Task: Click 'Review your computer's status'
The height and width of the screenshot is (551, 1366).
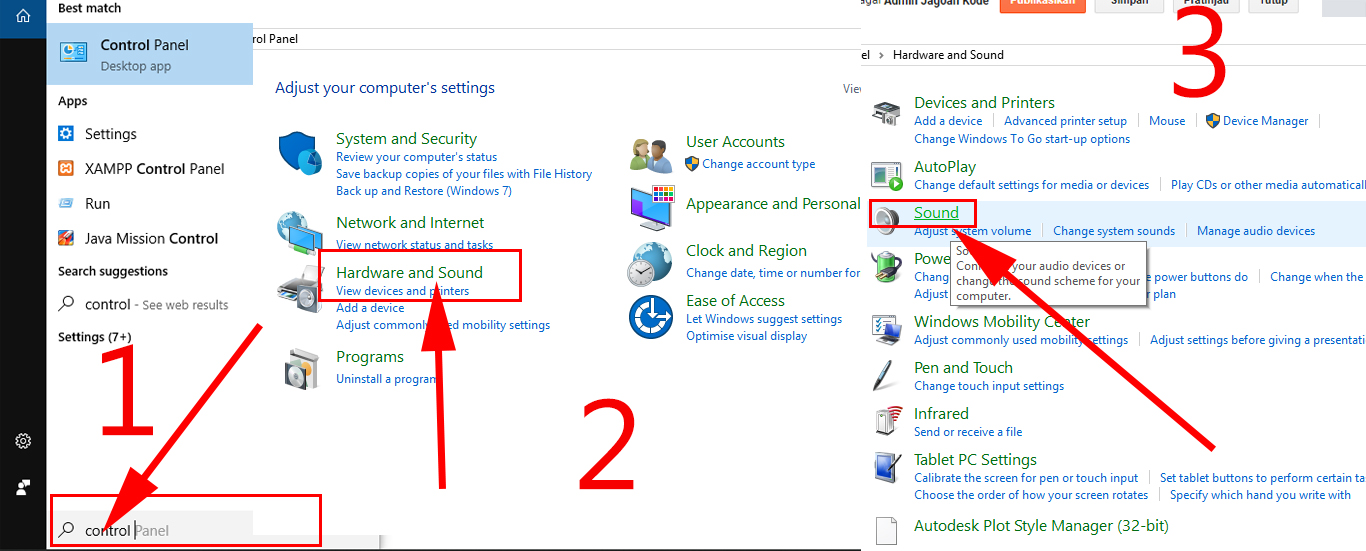Action: 416,157
